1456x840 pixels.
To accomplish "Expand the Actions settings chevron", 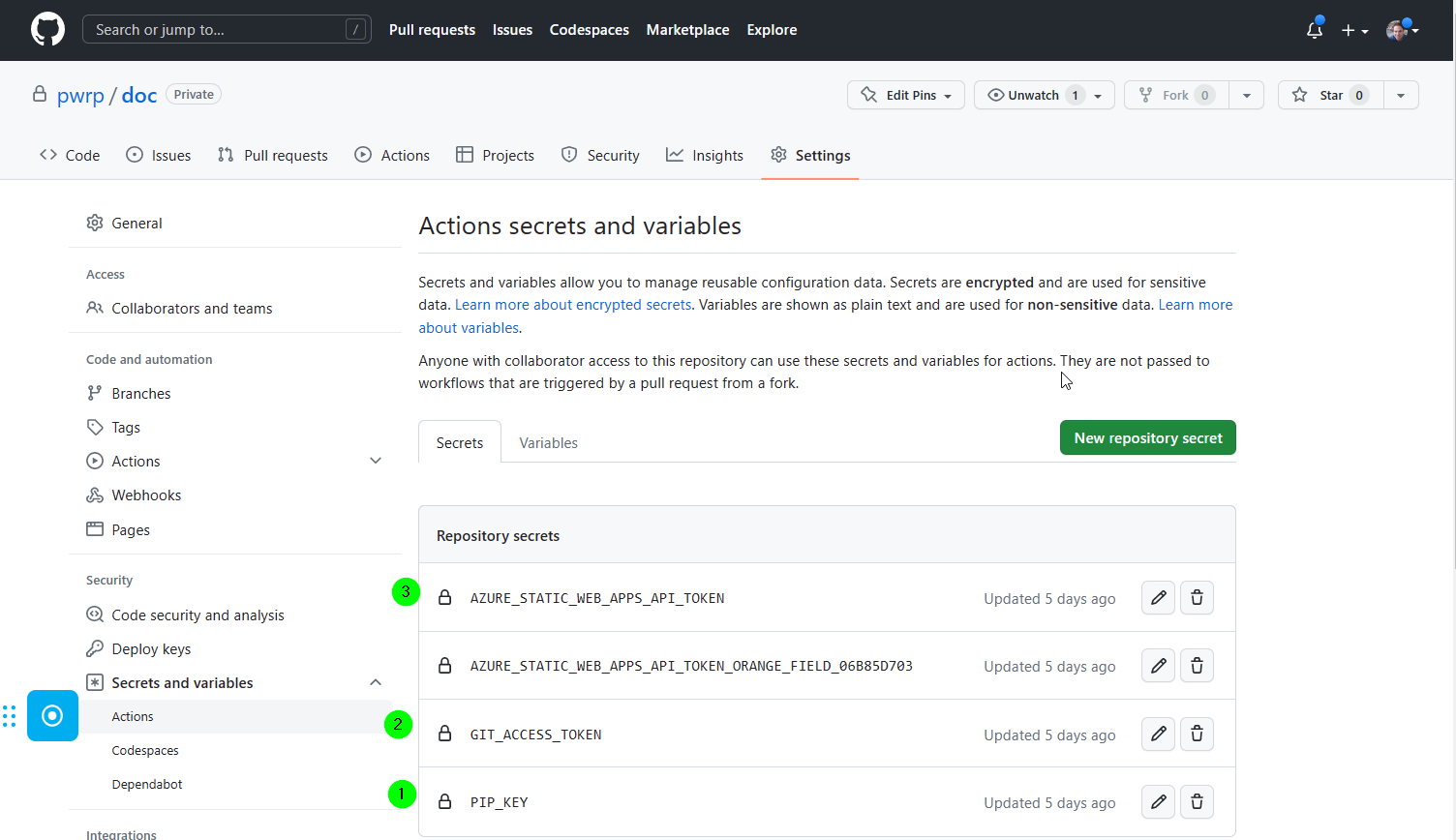I will pos(376,461).
